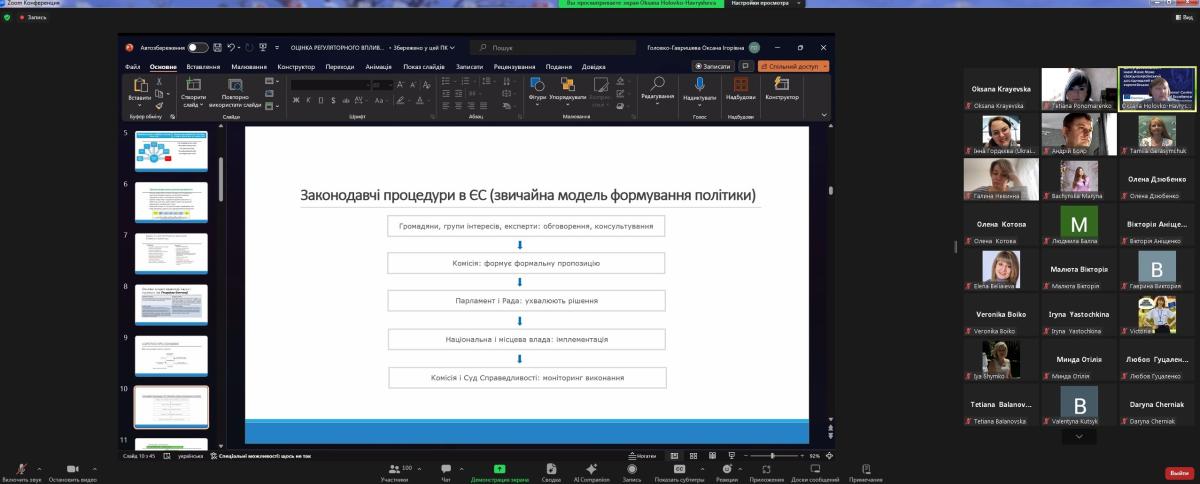
Task: Open the Вставлення (Insert) ribbon tab
Action: [x=203, y=67]
